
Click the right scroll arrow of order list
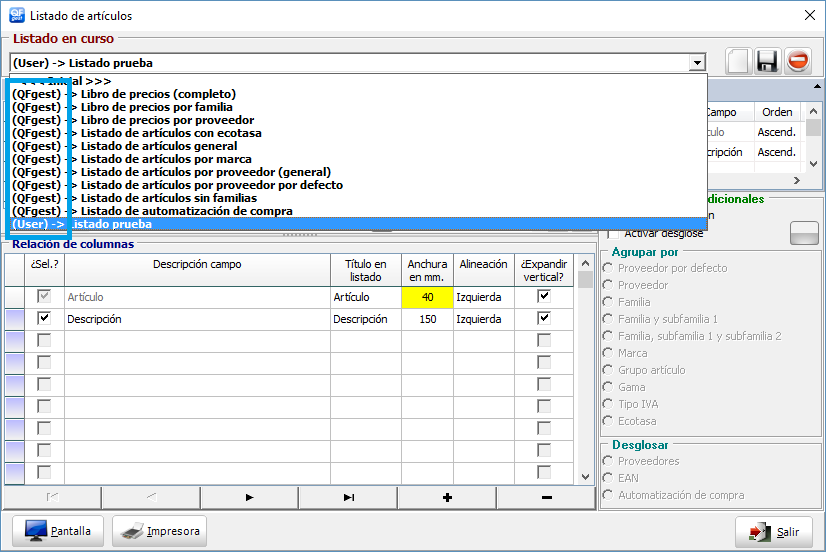(796, 180)
